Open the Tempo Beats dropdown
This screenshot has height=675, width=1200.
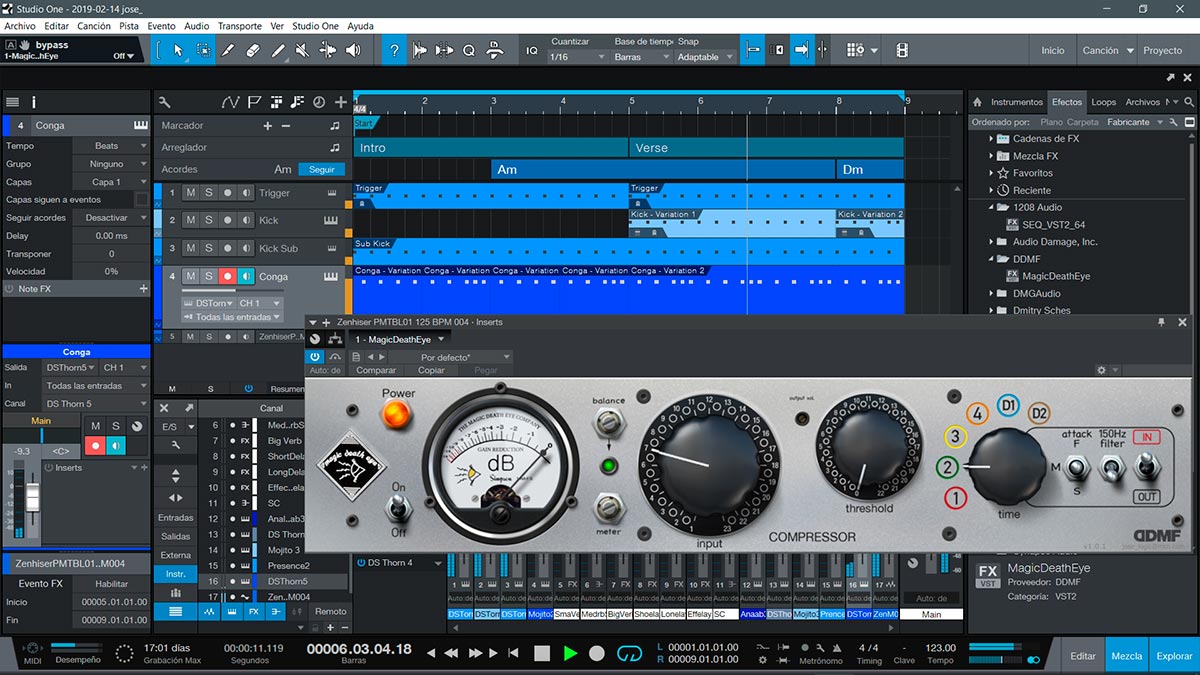click(x=110, y=146)
